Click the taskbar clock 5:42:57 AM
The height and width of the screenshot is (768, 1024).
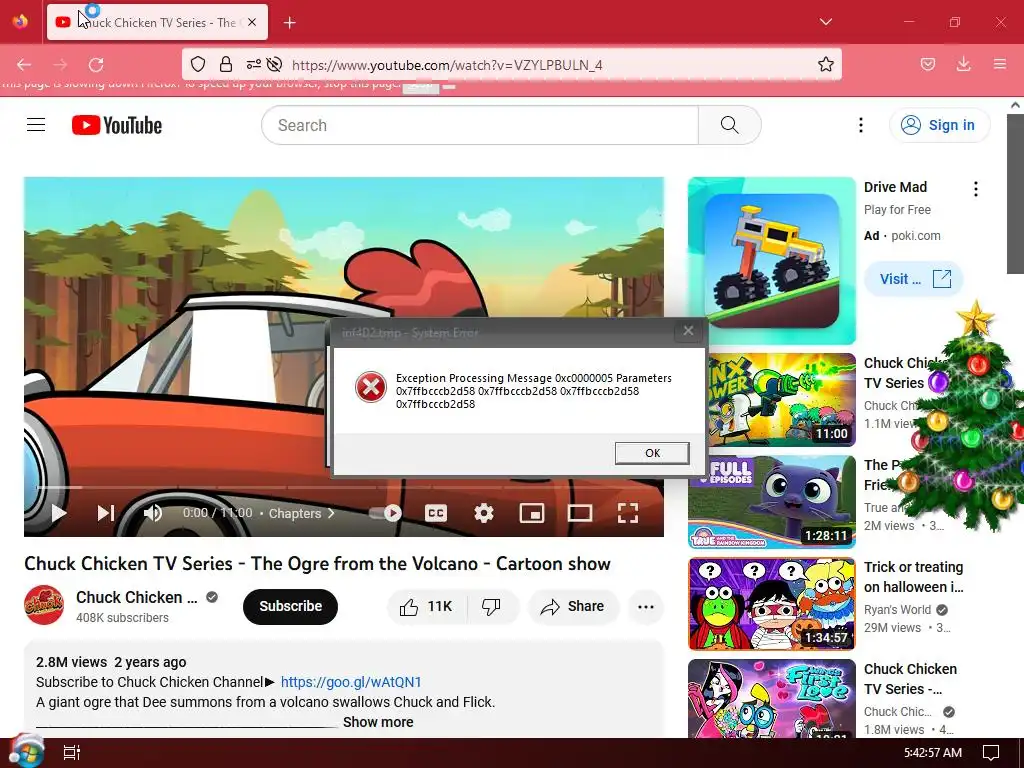(933, 753)
